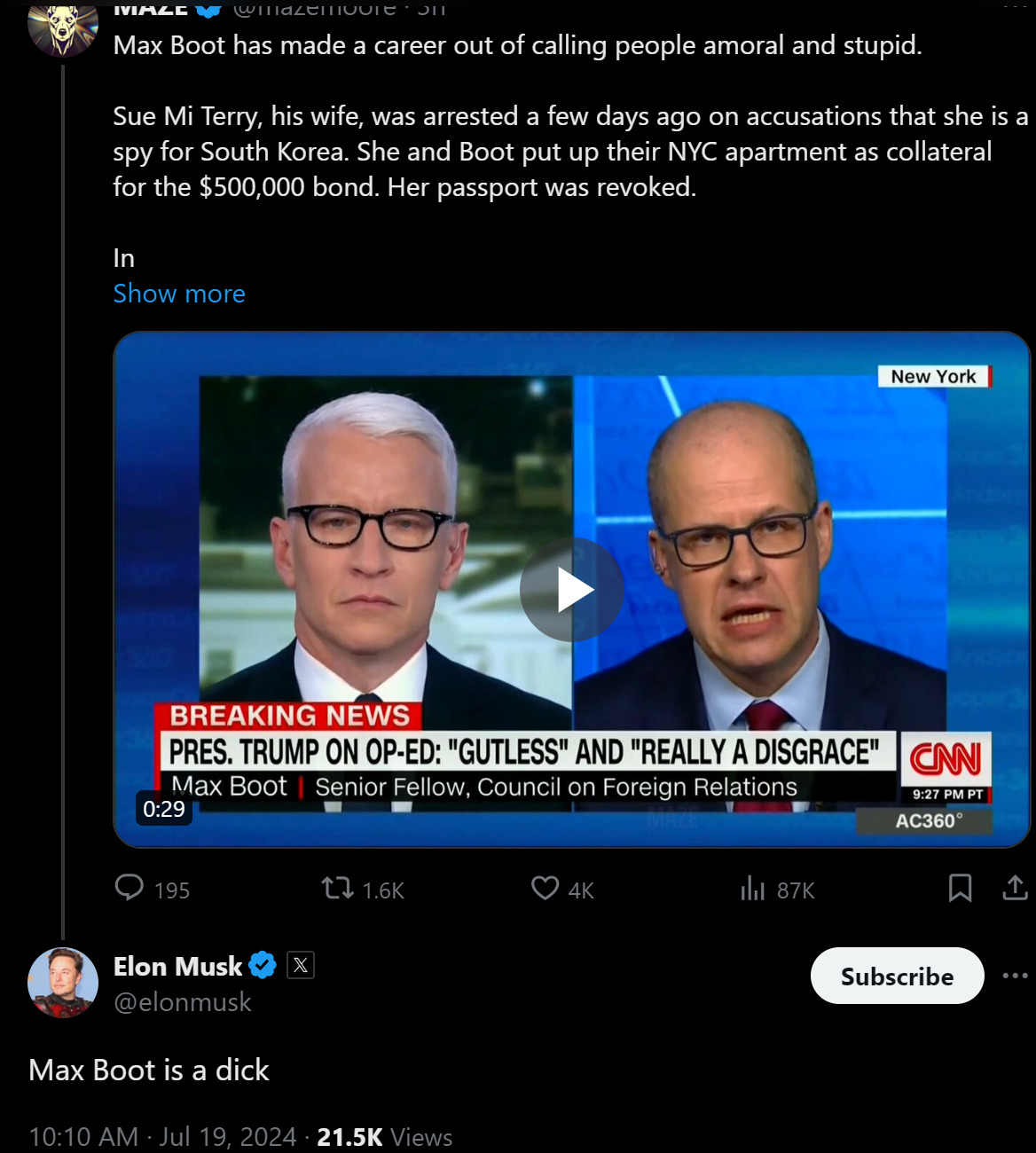
Task: Subscribe to Elon Musk
Action: click(x=897, y=976)
